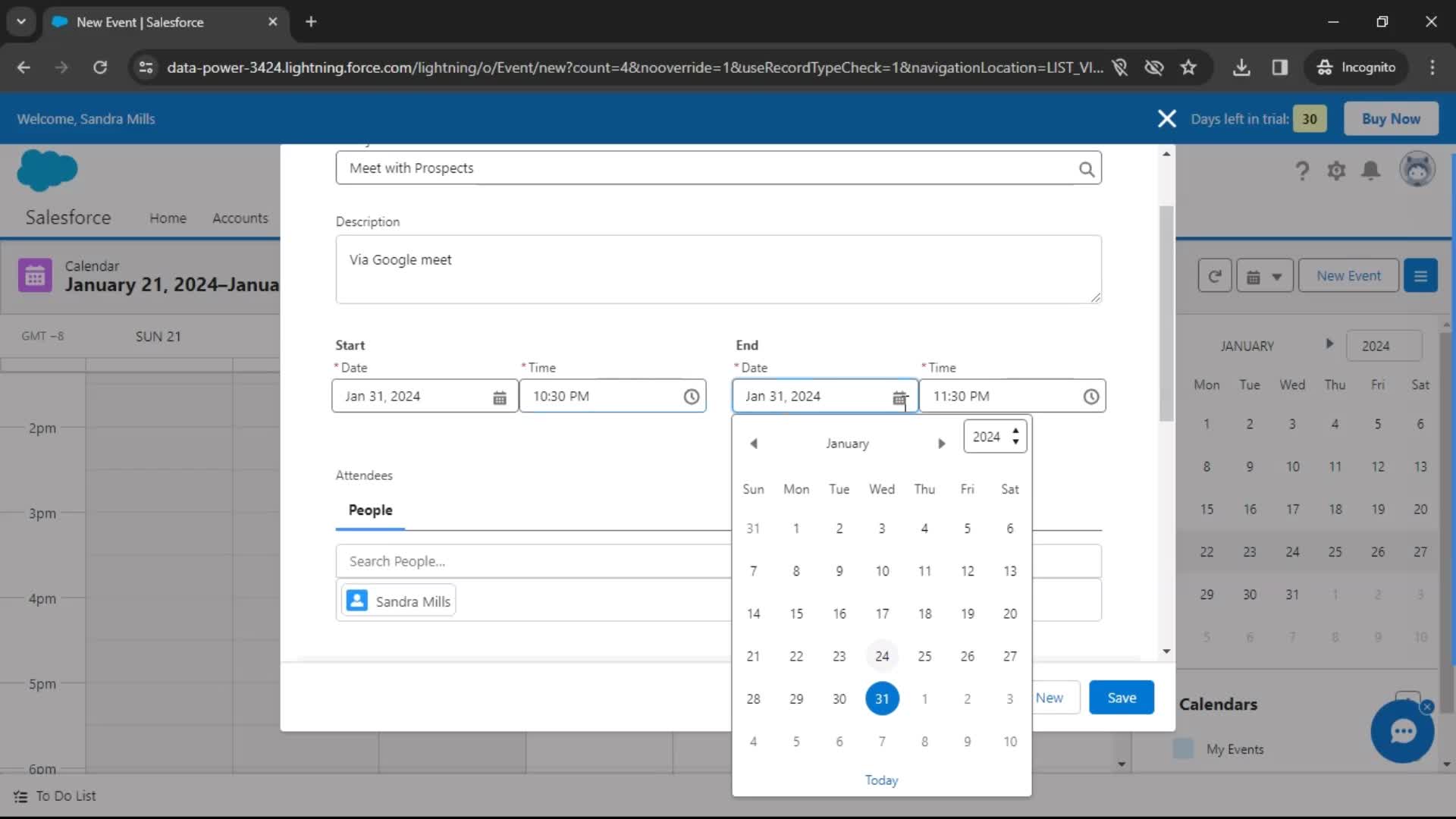
Task: Advance the sidebar mini calendar month
Action: coord(1329,344)
